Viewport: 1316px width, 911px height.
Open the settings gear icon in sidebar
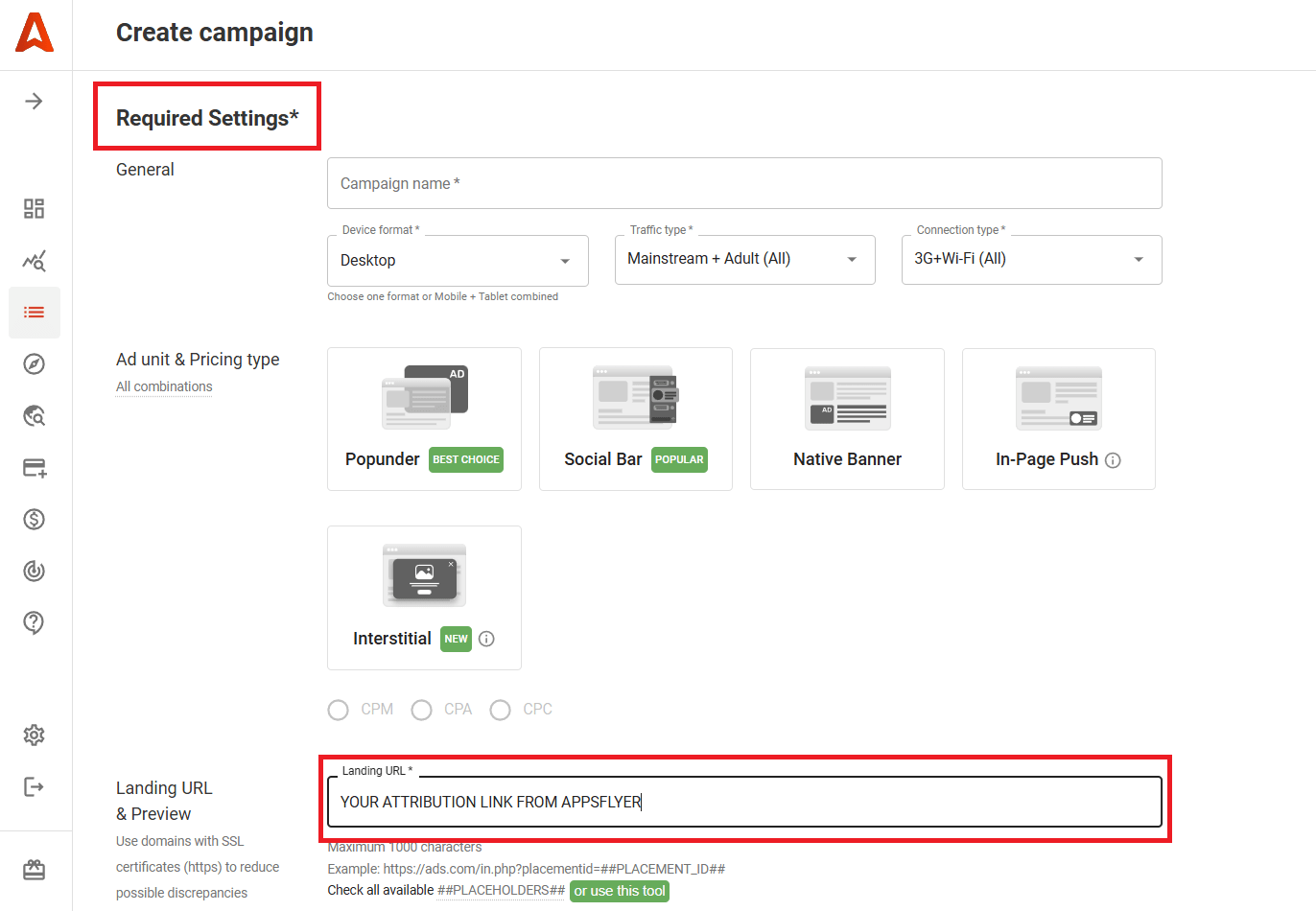pos(35,736)
